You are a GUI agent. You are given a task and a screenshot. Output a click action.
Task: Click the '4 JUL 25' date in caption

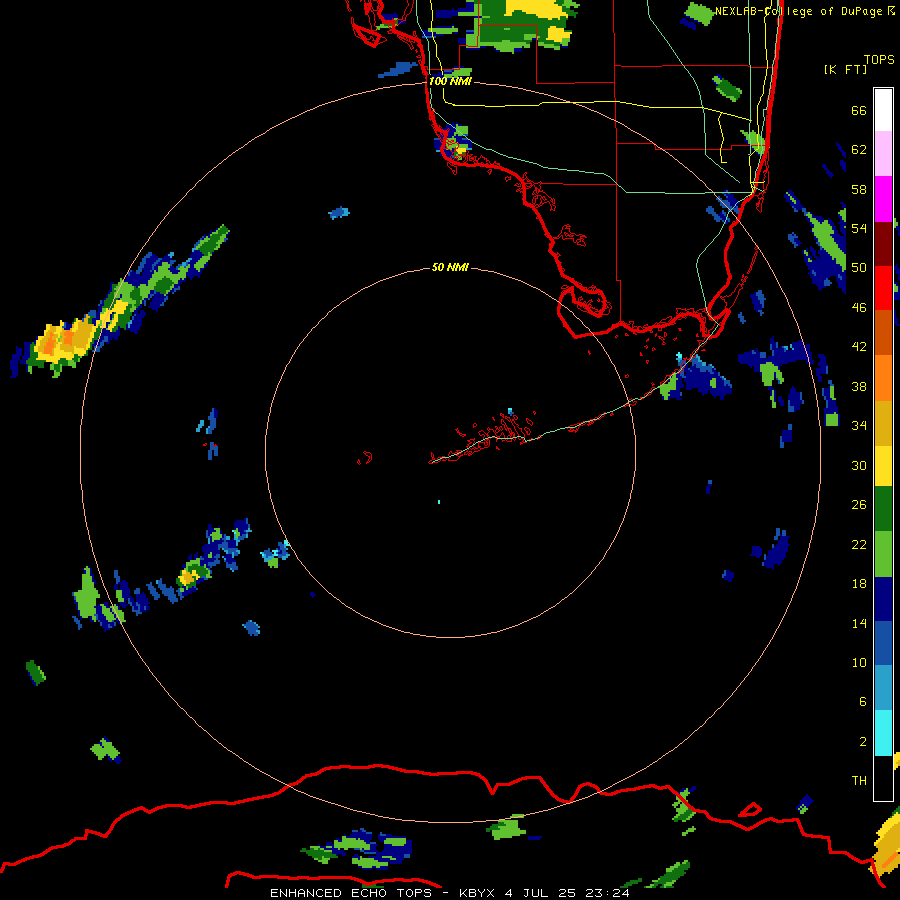tap(541, 893)
